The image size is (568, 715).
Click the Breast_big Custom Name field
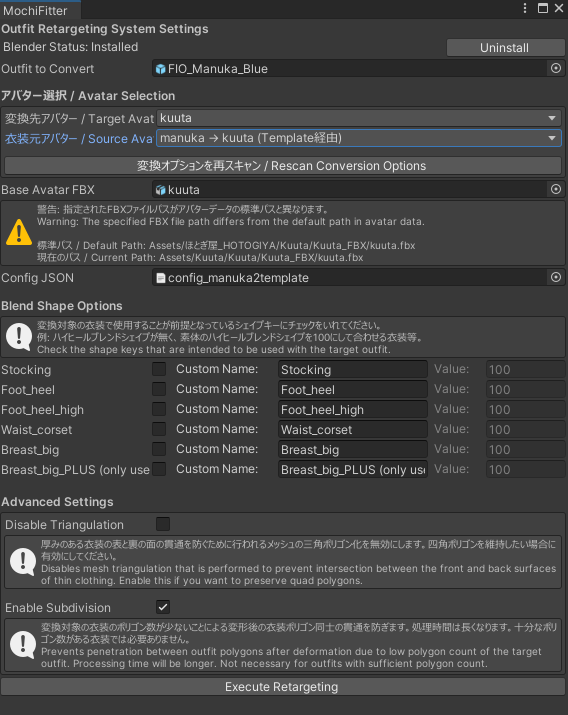[353, 450]
